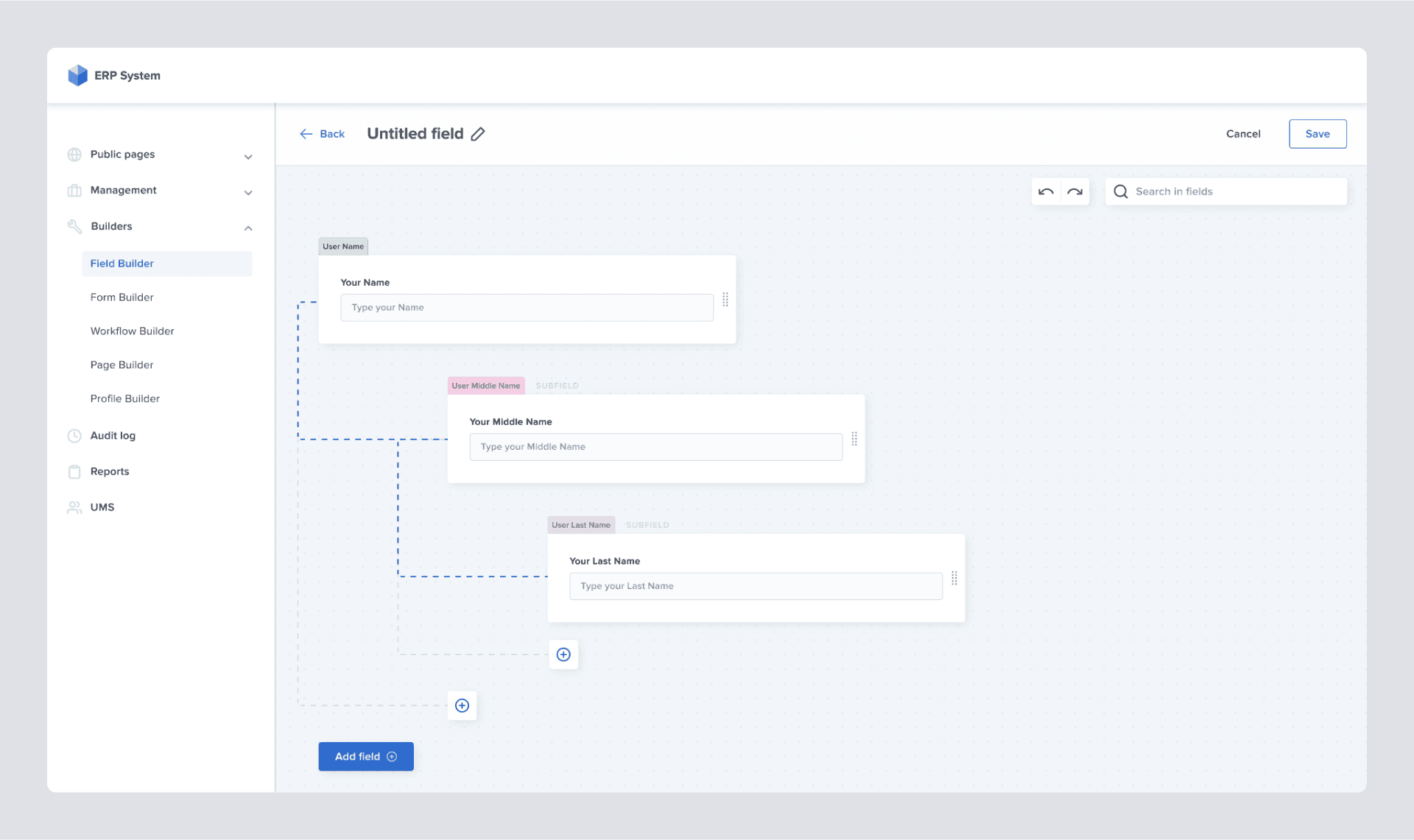Click the plus icon on the dashed branch line
This screenshot has height=840, width=1414.
click(462, 705)
